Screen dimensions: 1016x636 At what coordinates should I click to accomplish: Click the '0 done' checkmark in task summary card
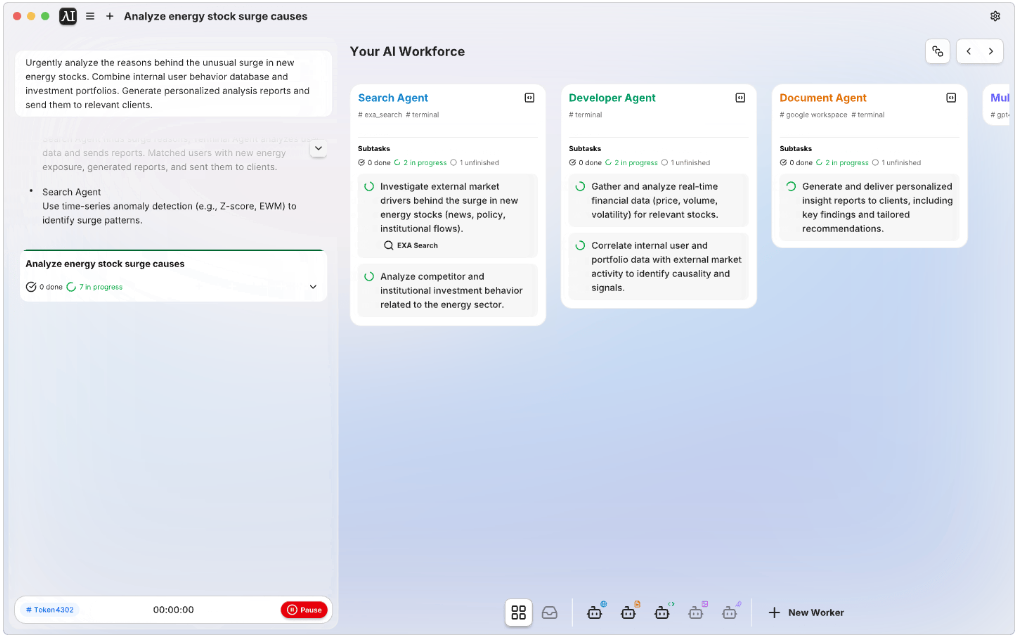point(30,287)
